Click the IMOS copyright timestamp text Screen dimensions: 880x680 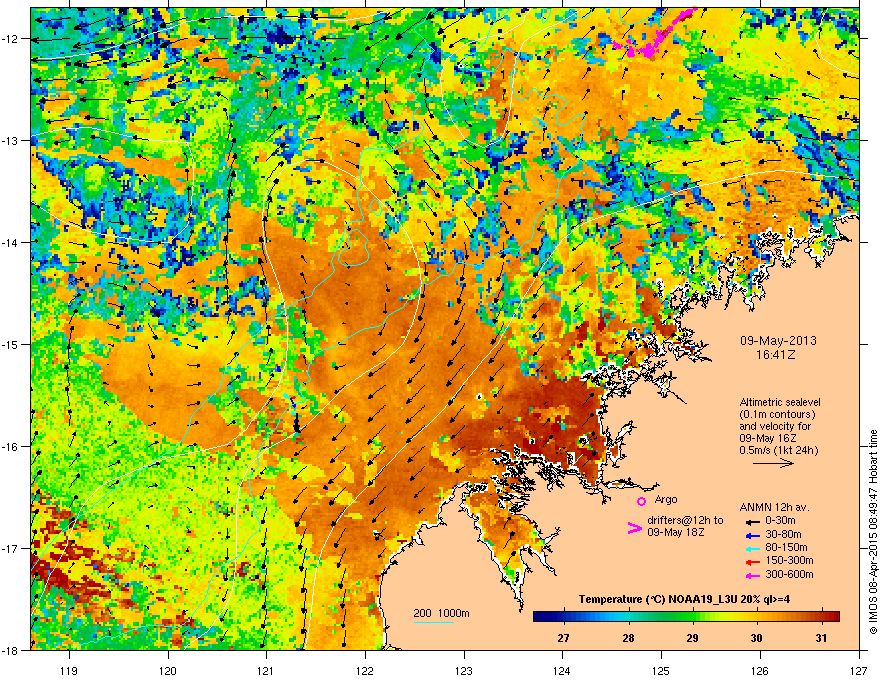point(873,532)
